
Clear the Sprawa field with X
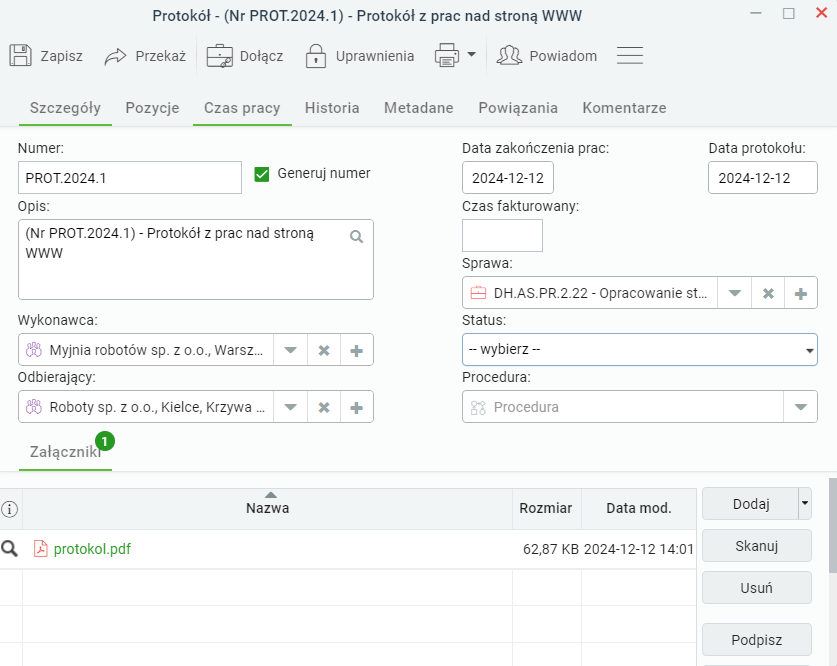coord(768,293)
